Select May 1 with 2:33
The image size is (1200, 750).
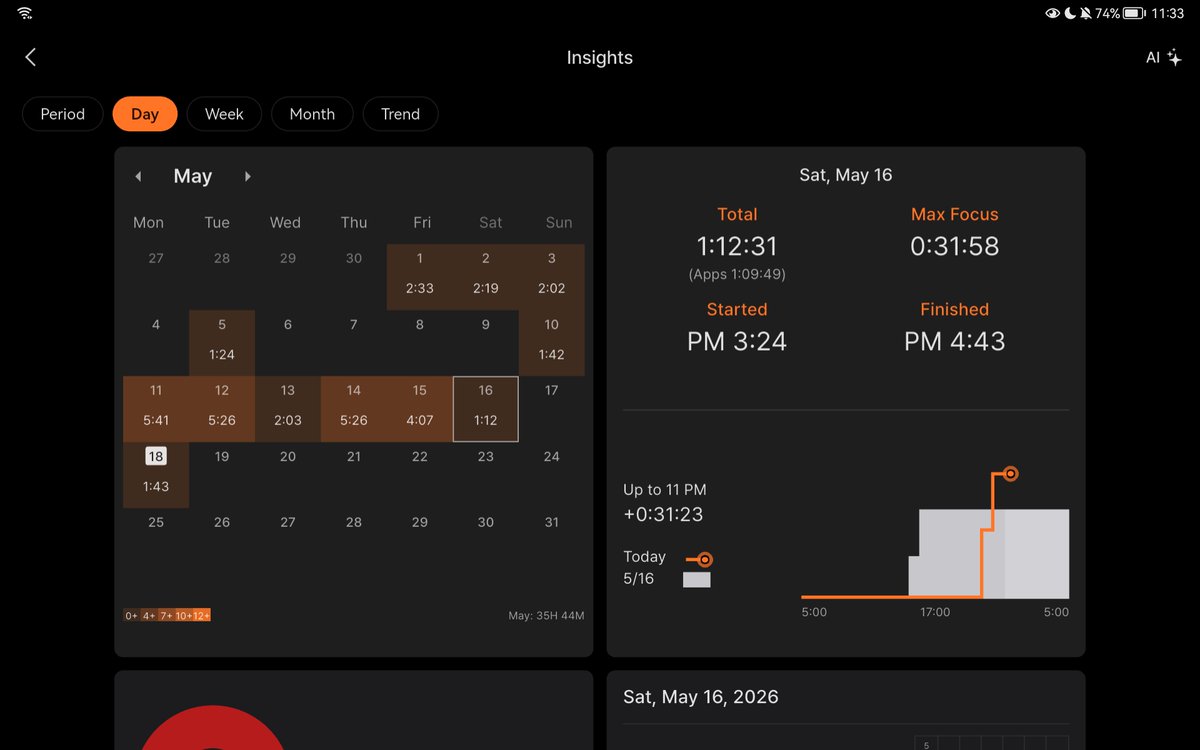click(x=420, y=277)
